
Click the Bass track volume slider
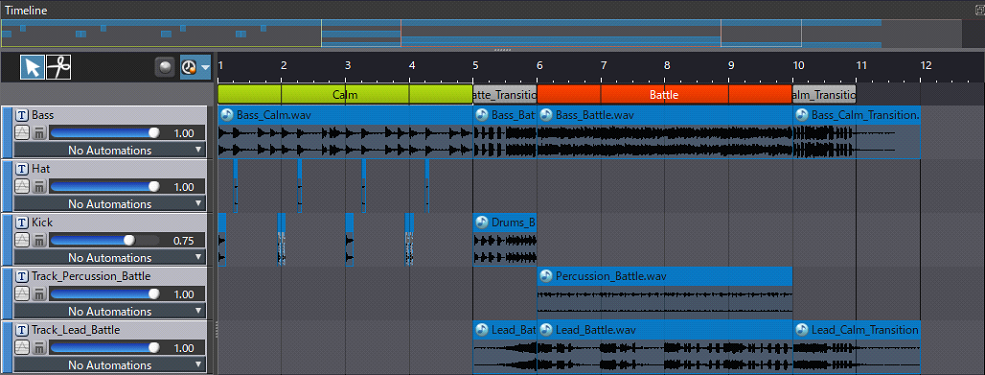[104, 133]
